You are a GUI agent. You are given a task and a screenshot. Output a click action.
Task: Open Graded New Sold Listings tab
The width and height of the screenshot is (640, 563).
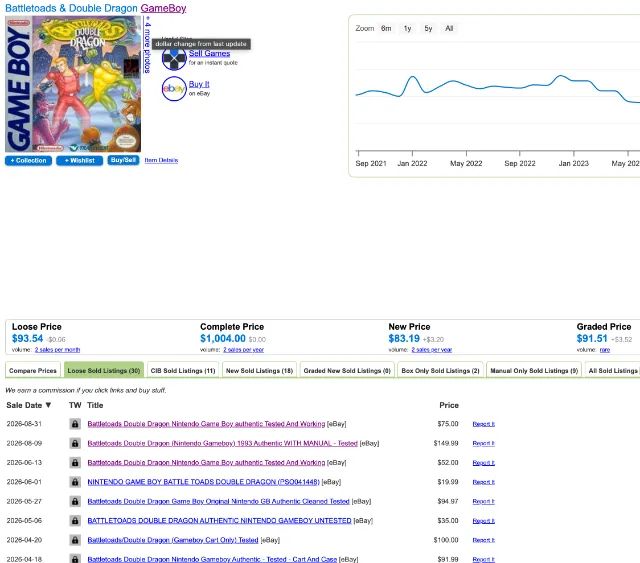[347, 370]
